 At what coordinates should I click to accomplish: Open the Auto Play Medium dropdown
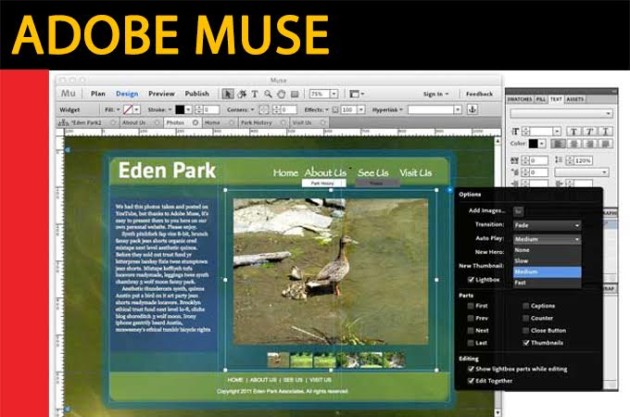[x=547, y=239]
